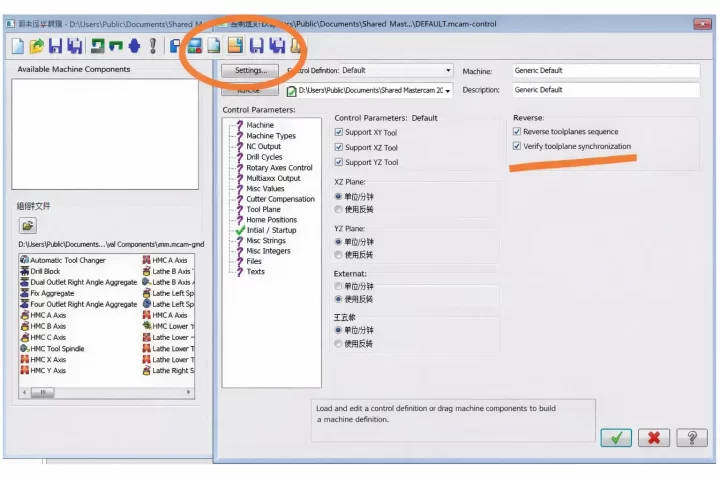Image resolution: width=720 pixels, height=480 pixels.
Task: Click the Save All double-disk icon in the back toolbar
Action: tap(75, 46)
